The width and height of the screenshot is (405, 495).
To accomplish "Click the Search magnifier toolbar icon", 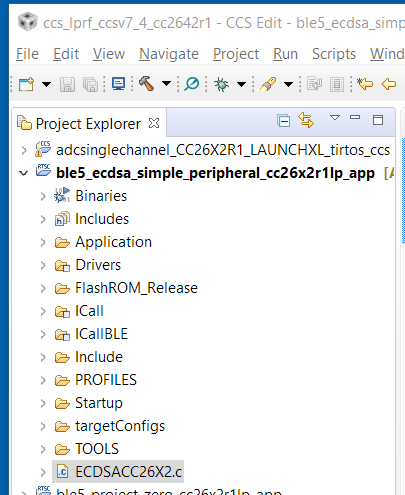I will tap(192, 84).
